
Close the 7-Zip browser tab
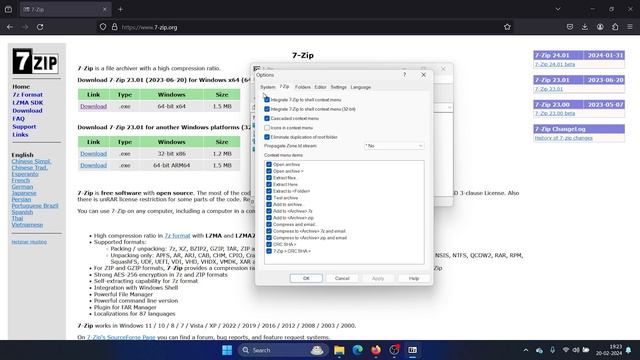104,9
